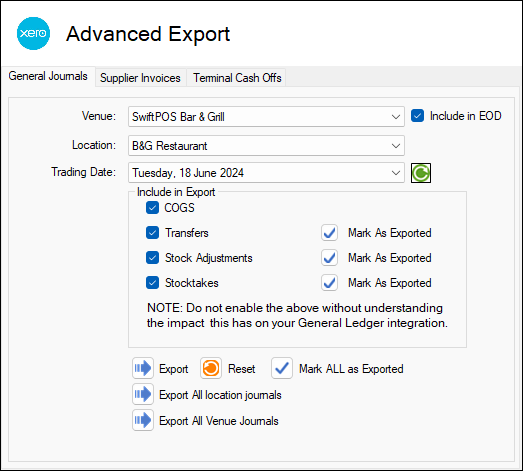Click the checkmark icon for Mark ALL as Exported

(x=282, y=368)
